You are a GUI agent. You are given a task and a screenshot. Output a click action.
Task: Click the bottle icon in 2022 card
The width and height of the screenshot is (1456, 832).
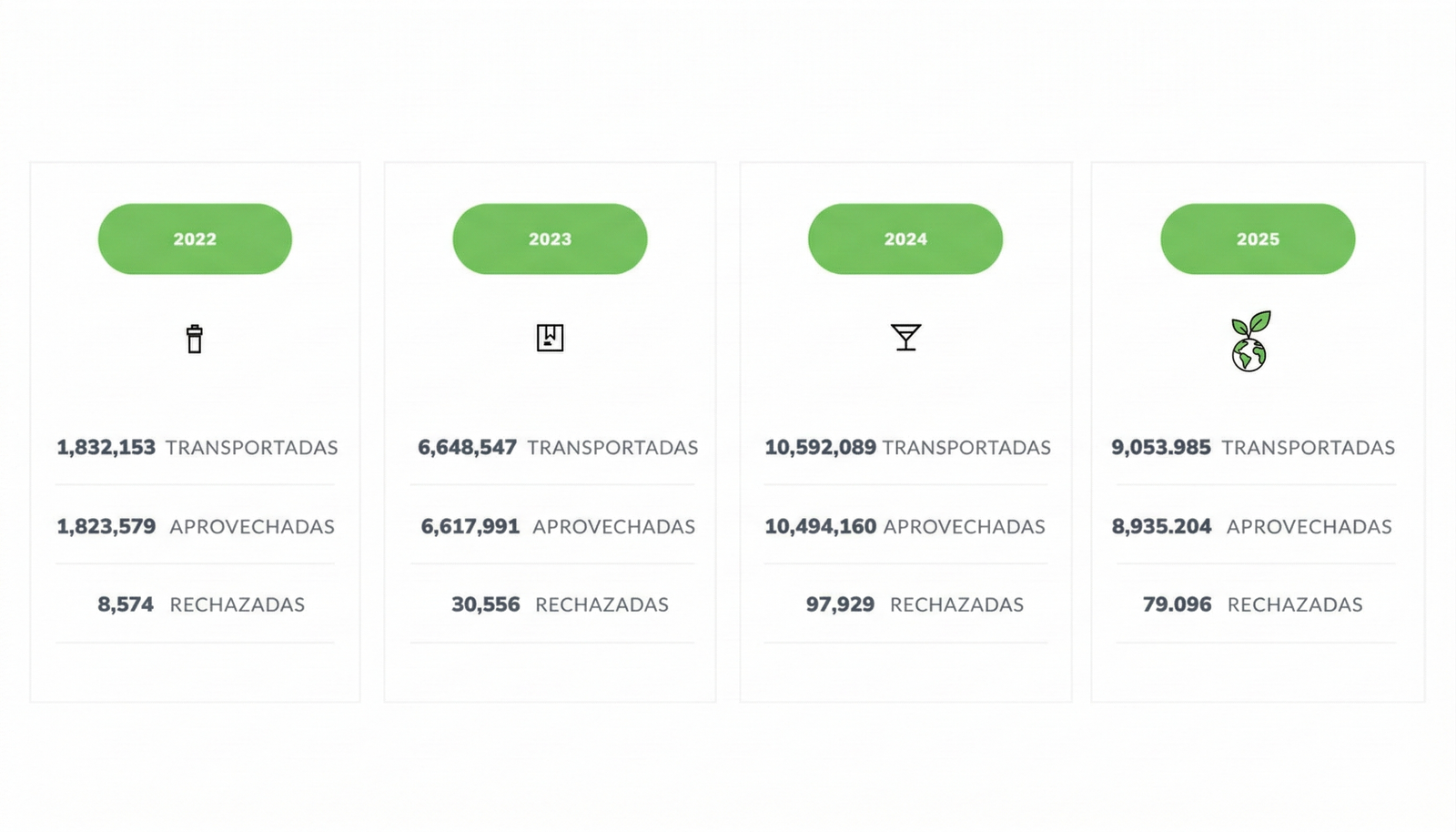click(194, 339)
